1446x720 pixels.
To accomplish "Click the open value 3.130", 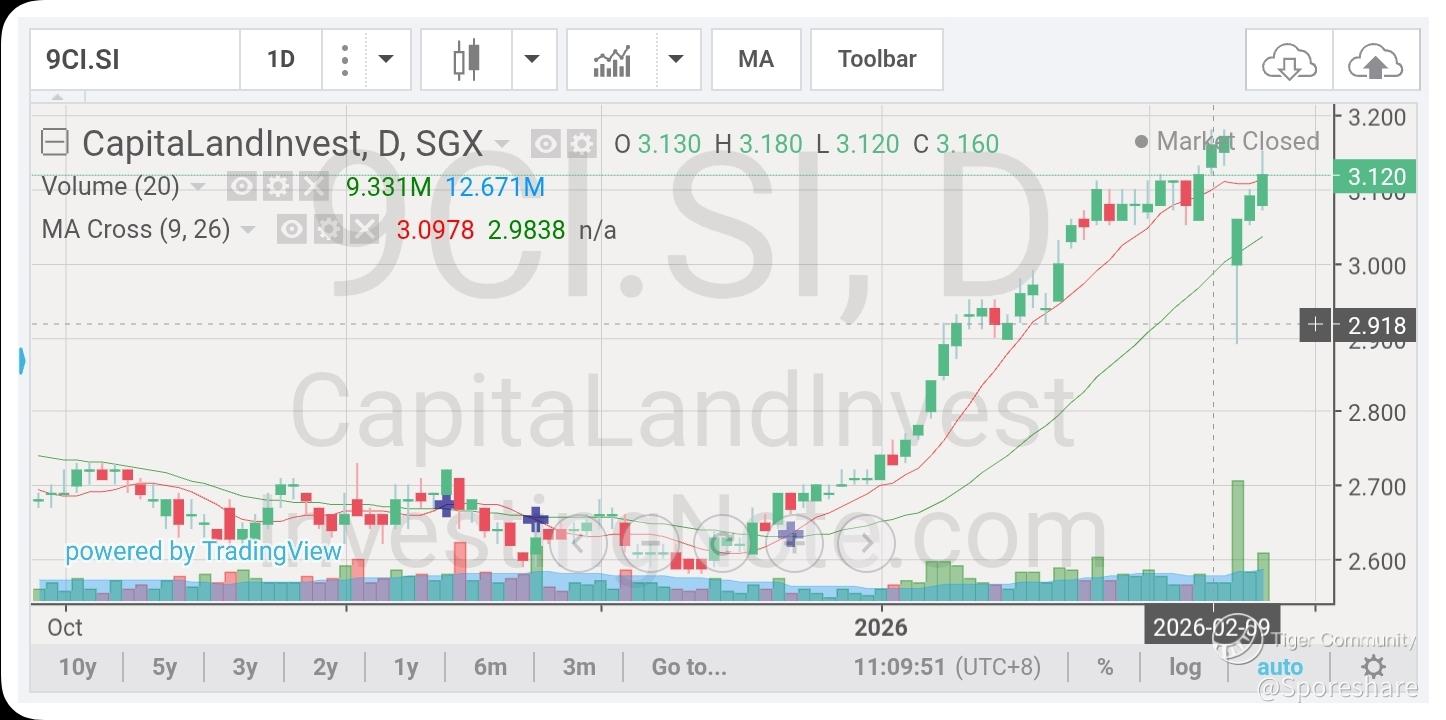I will [x=669, y=144].
